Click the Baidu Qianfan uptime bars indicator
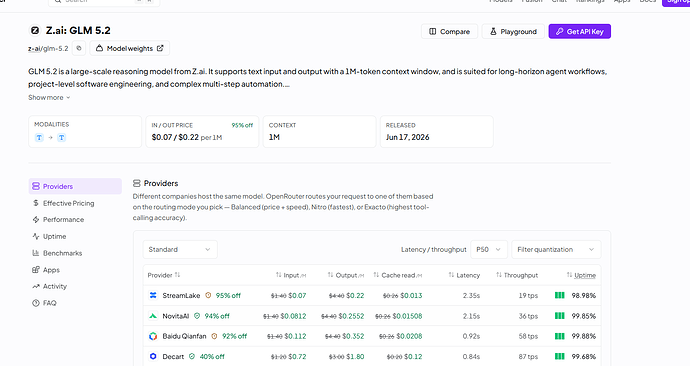The width and height of the screenshot is (690, 366). click(560, 336)
